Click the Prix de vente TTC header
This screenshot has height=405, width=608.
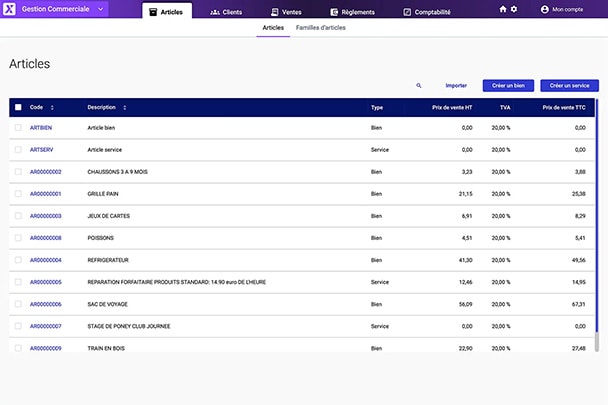coord(564,107)
